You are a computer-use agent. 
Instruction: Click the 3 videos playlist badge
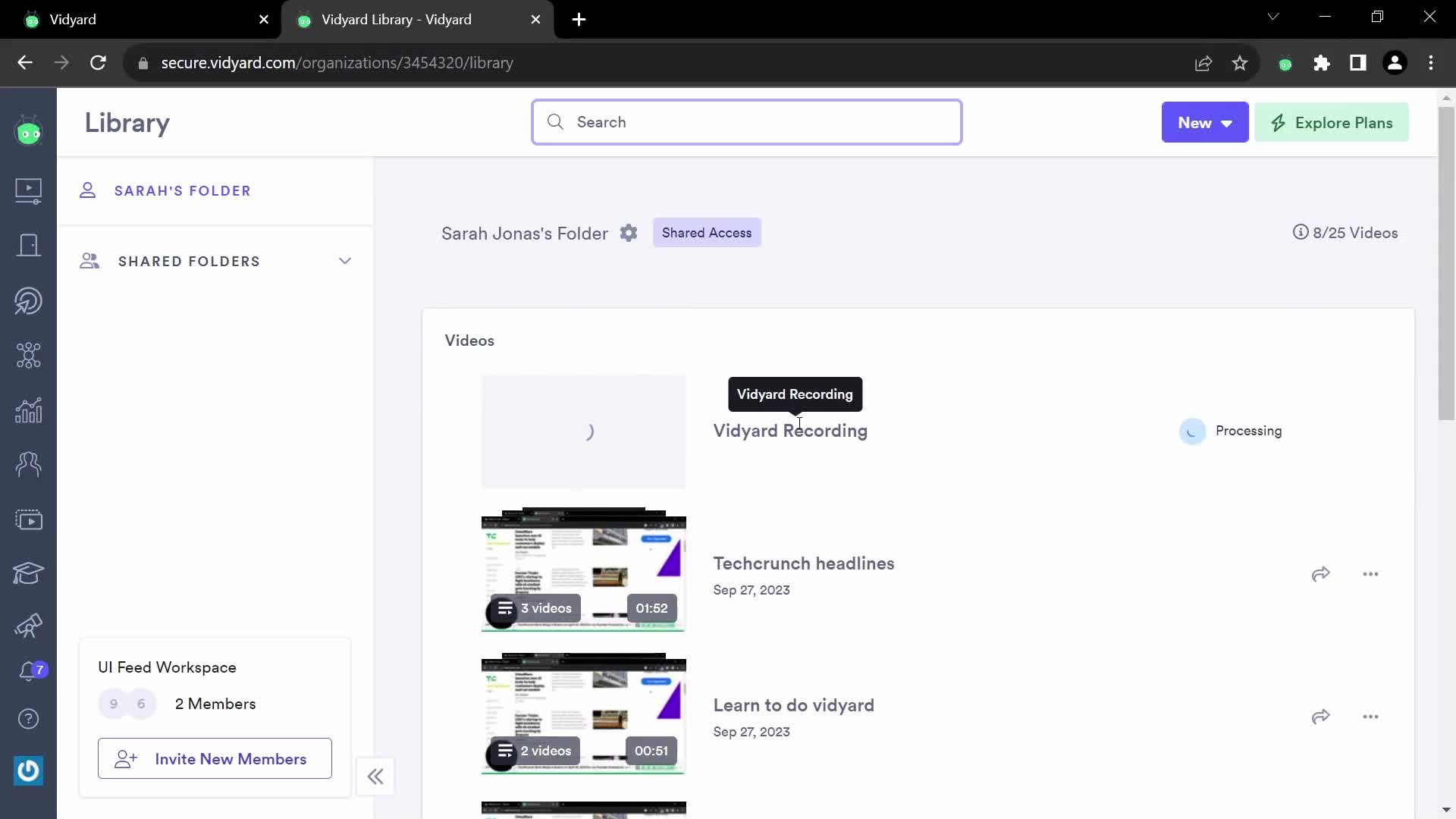tap(535, 608)
